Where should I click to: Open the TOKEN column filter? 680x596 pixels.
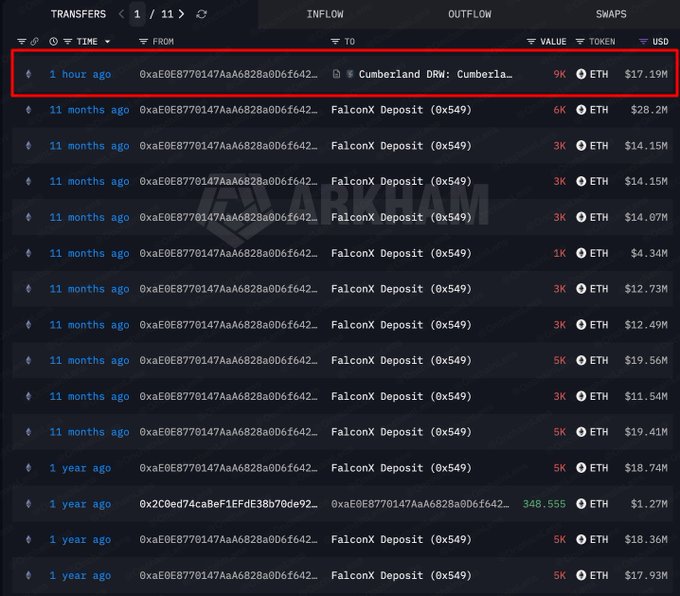[580, 42]
